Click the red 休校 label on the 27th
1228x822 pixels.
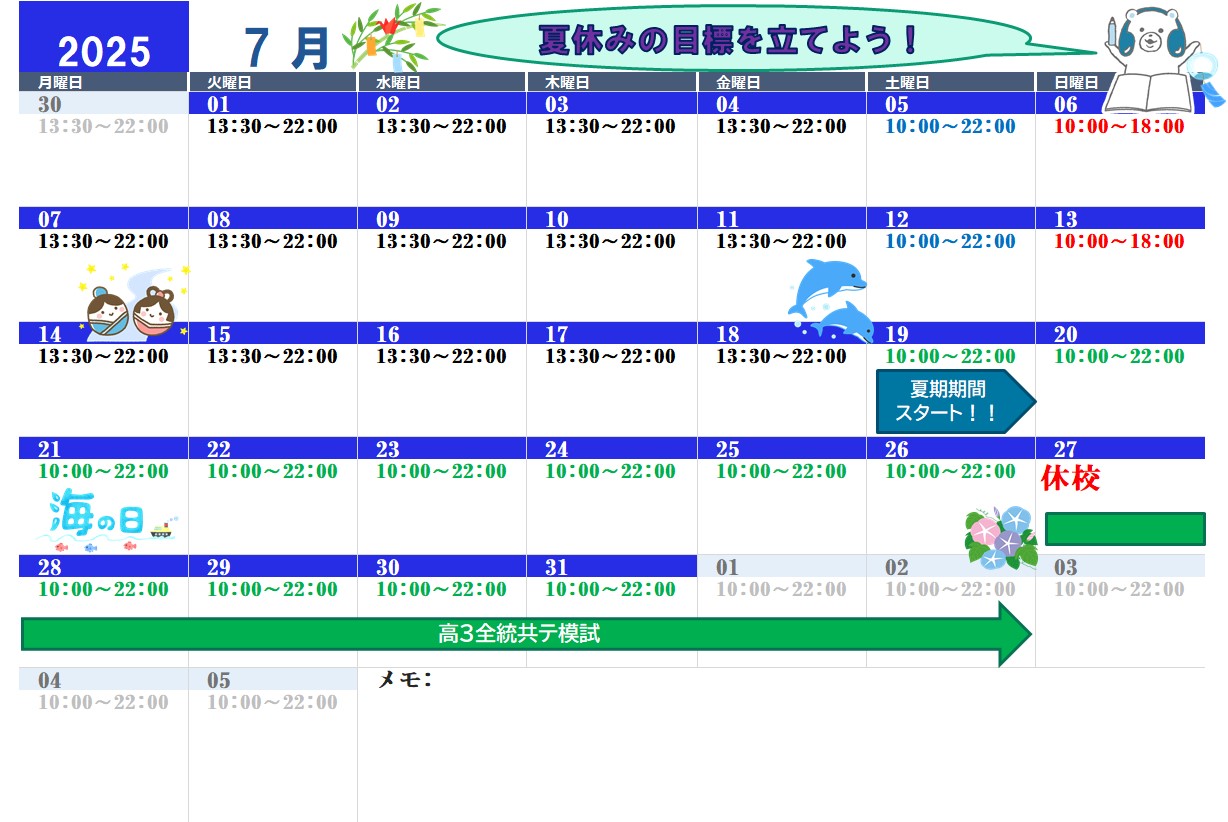click(1070, 479)
